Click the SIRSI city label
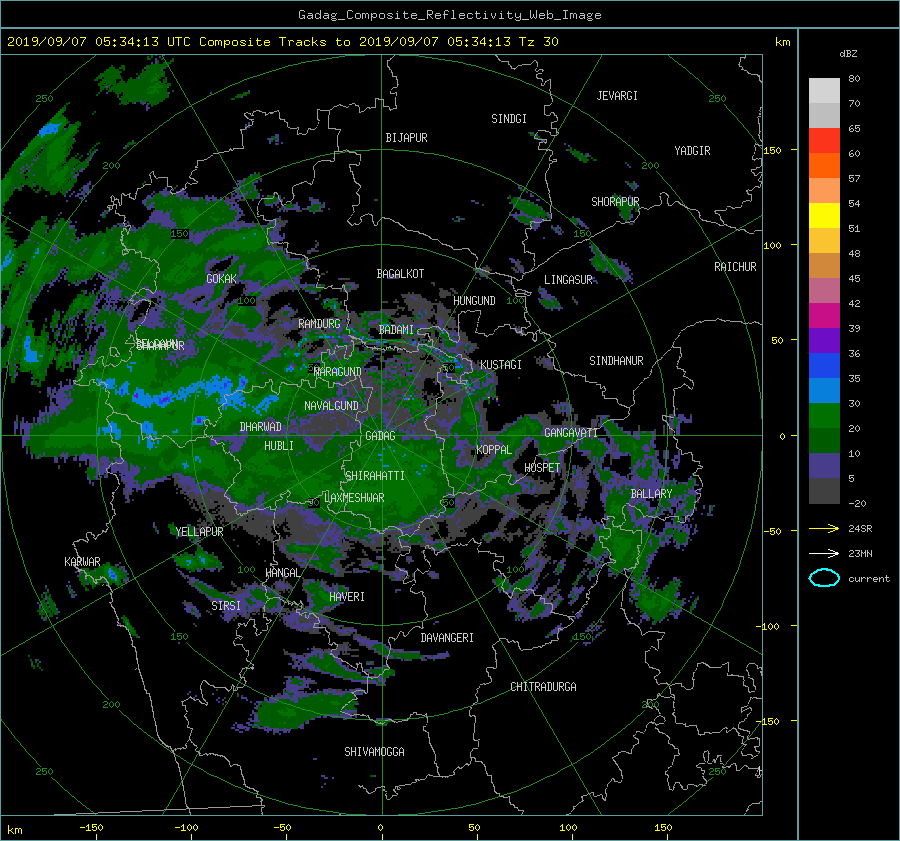Screen dimensions: 900x841 click(226, 606)
